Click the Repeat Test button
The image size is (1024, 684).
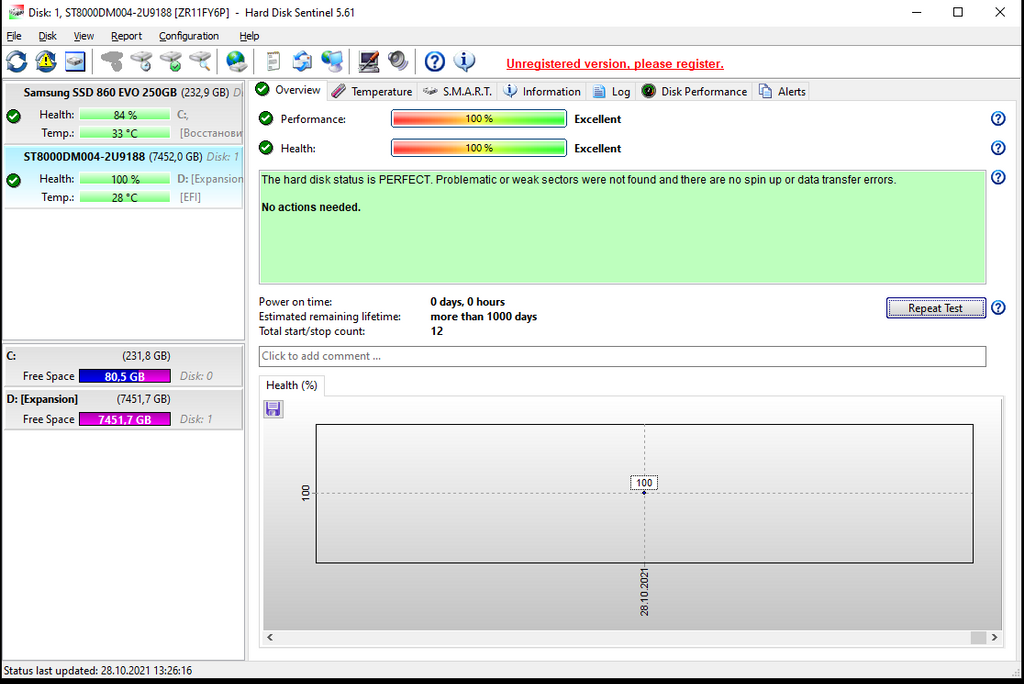point(935,308)
